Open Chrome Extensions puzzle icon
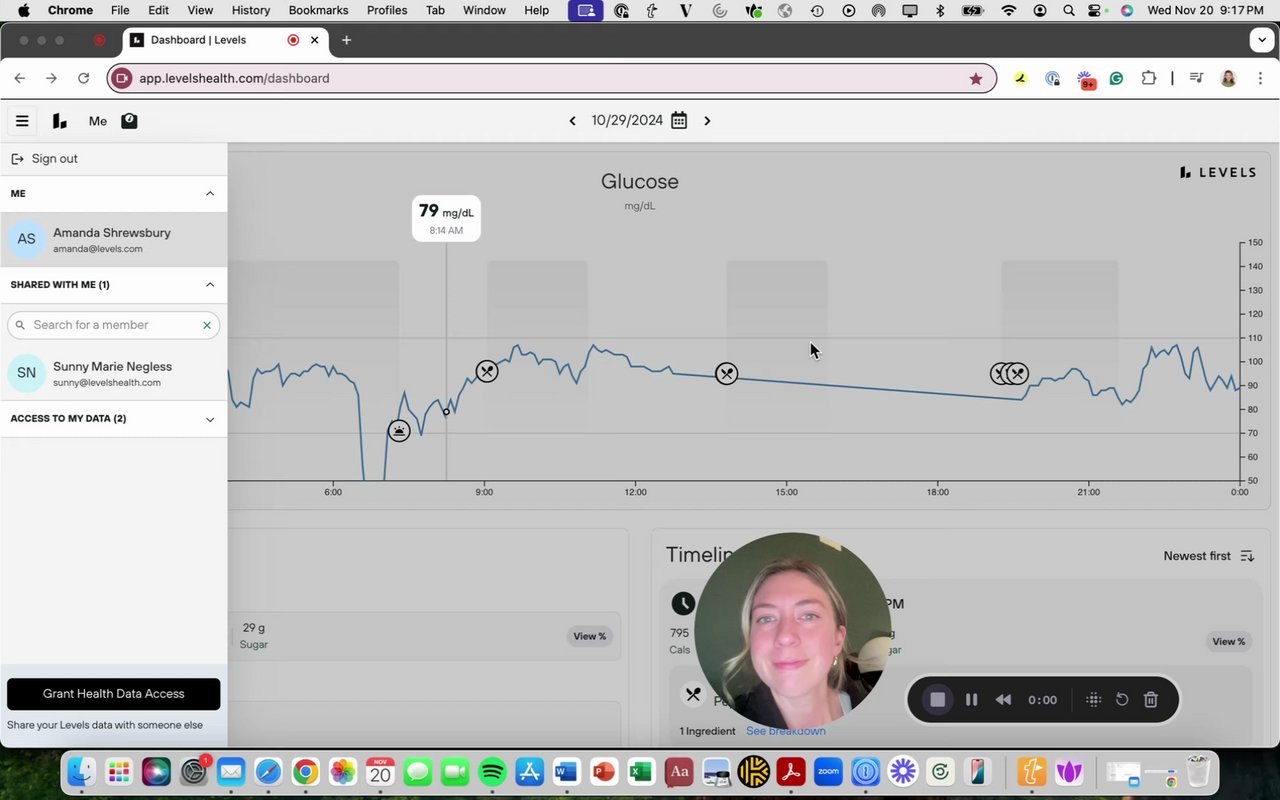1280x800 pixels. tap(1148, 78)
